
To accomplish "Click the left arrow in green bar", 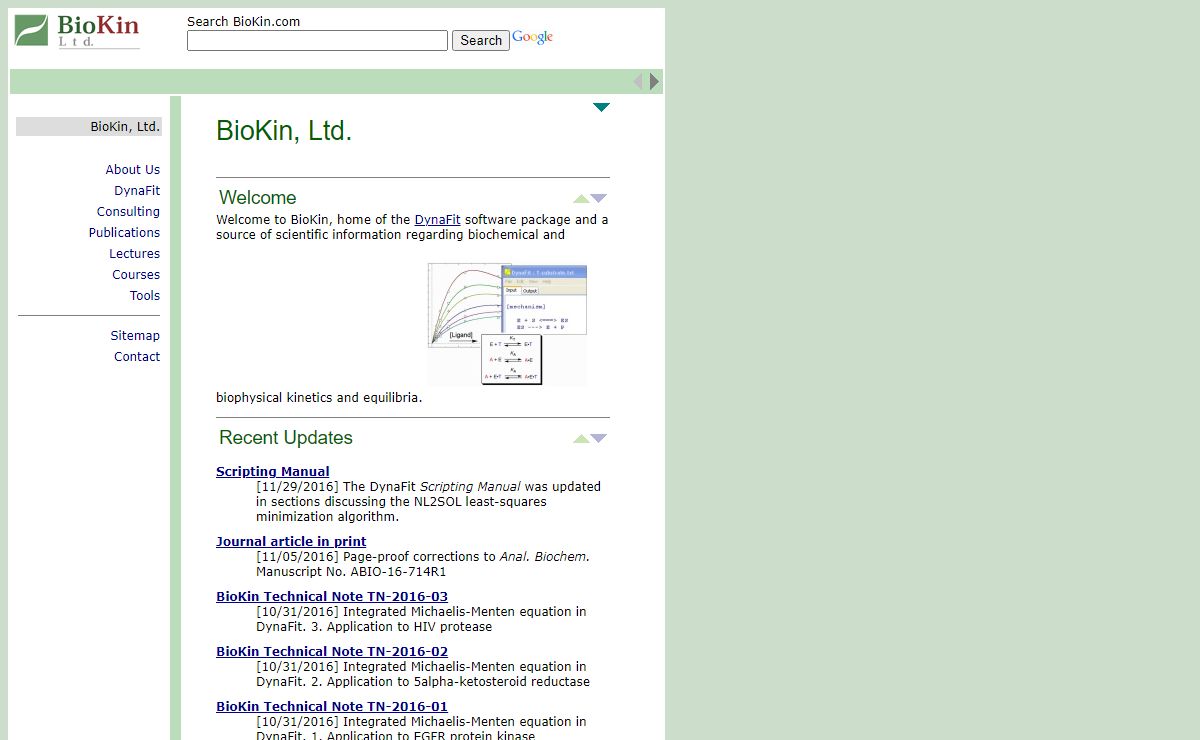I will 638,82.
